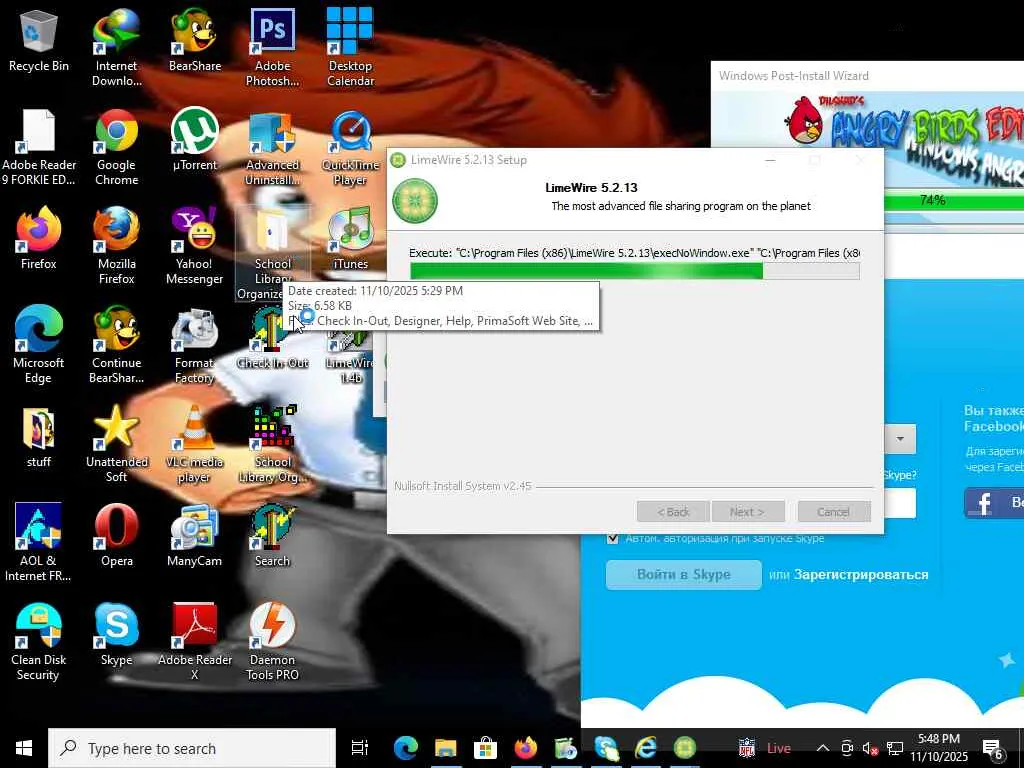Open the notification center icon
The image size is (1024, 768).
click(x=993, y=748)
